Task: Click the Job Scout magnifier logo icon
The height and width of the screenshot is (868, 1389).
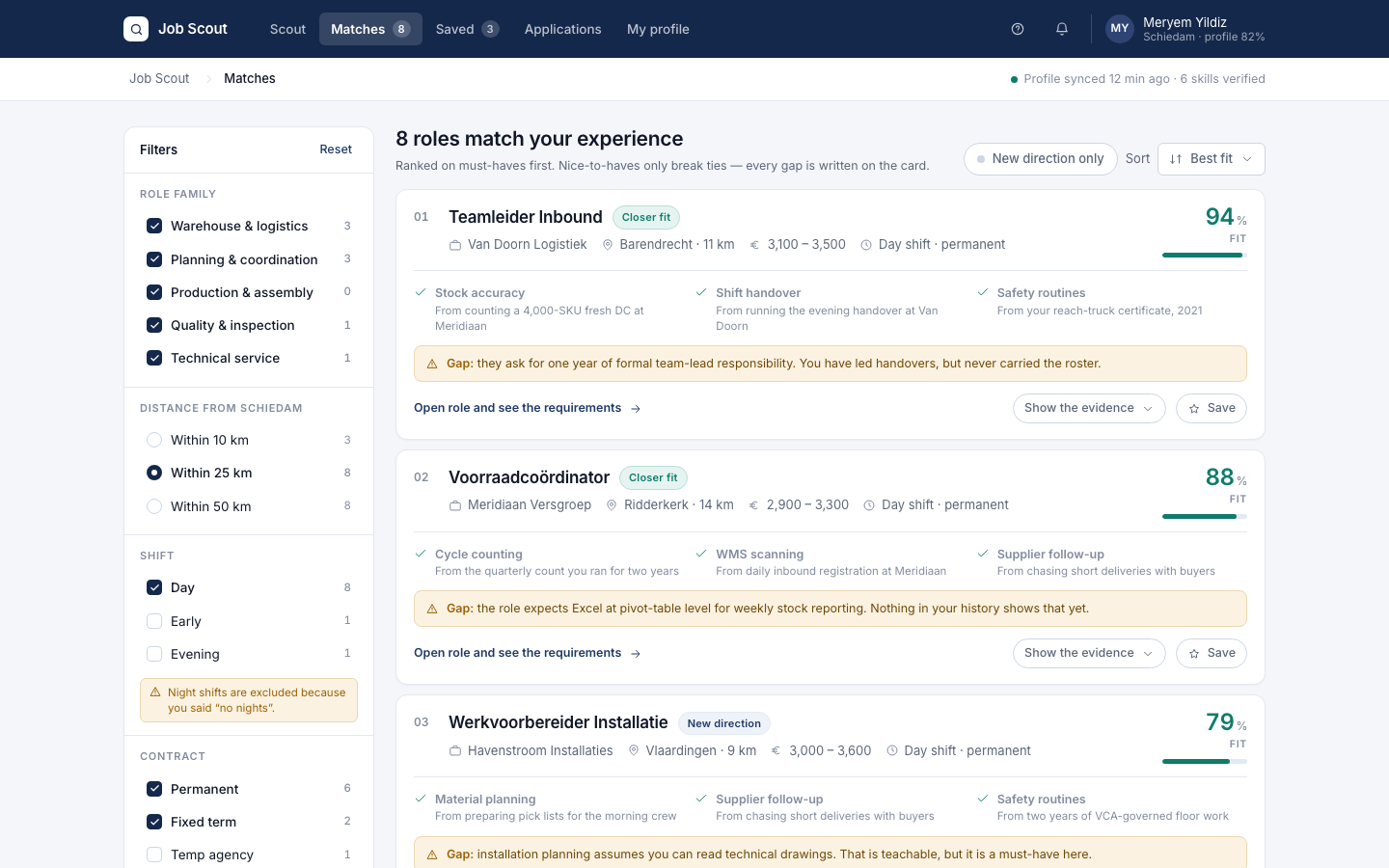Action: (x=136, y=29)
